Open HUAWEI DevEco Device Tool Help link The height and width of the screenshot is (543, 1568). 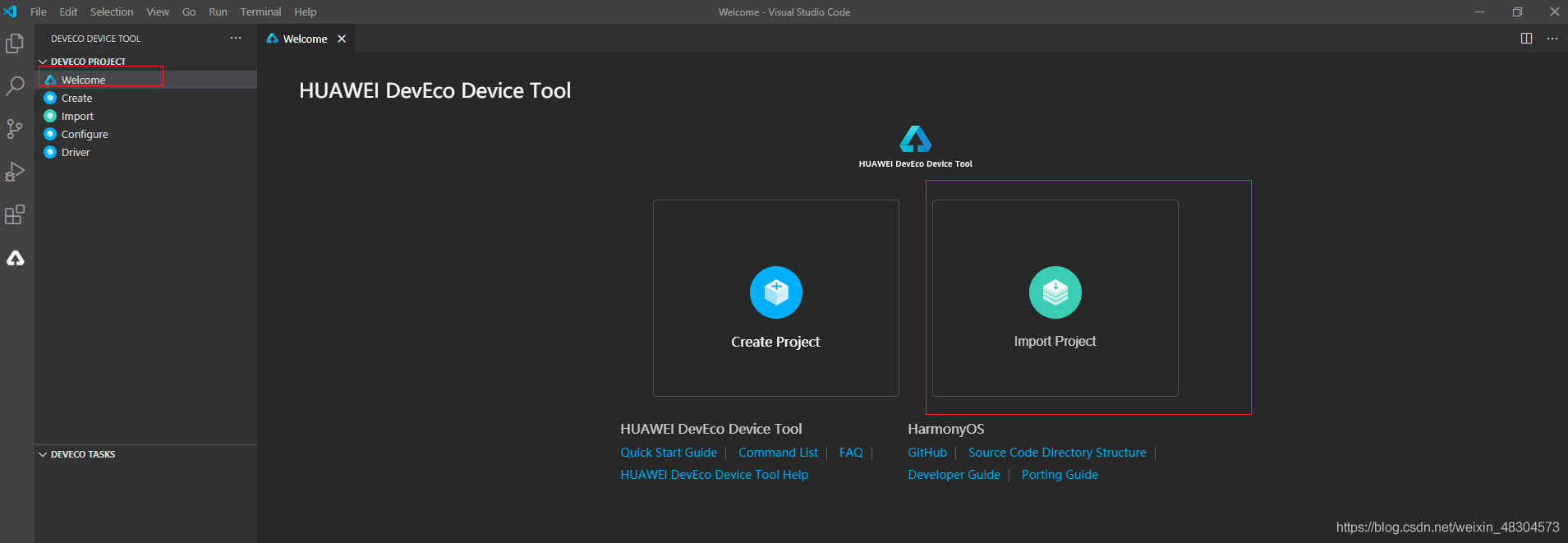point(714,475)
